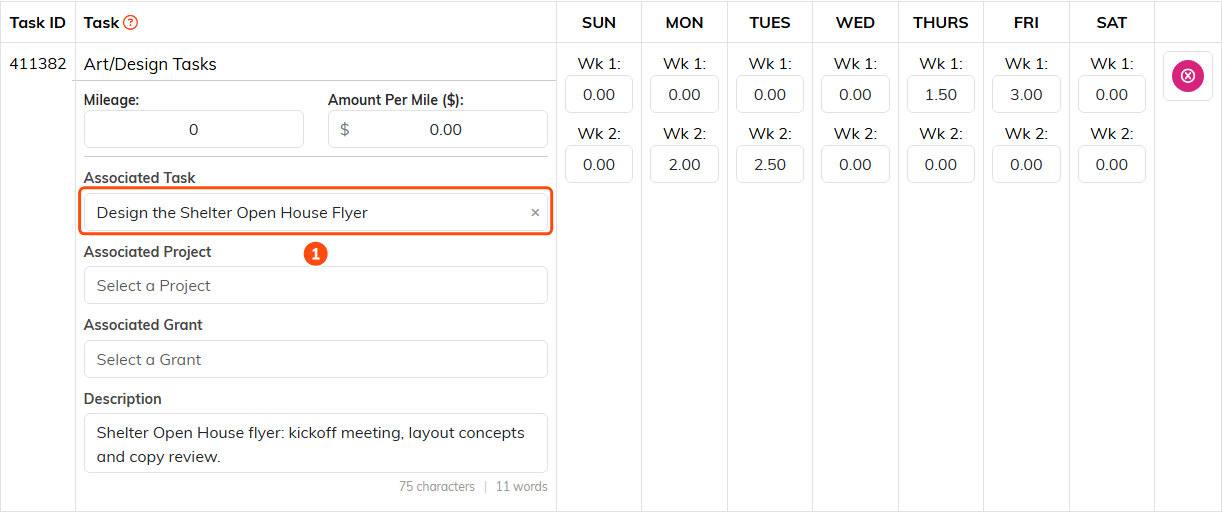Click Tuesday Wk 1 hours field

770,94
